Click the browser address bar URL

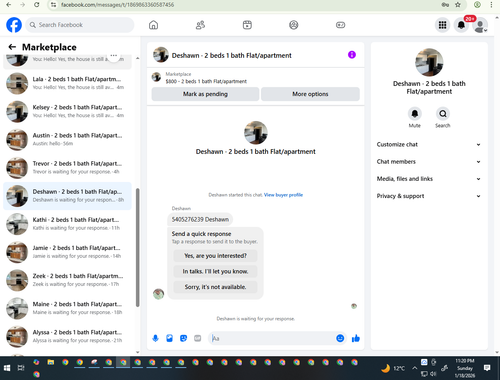(x=117, y=5)
